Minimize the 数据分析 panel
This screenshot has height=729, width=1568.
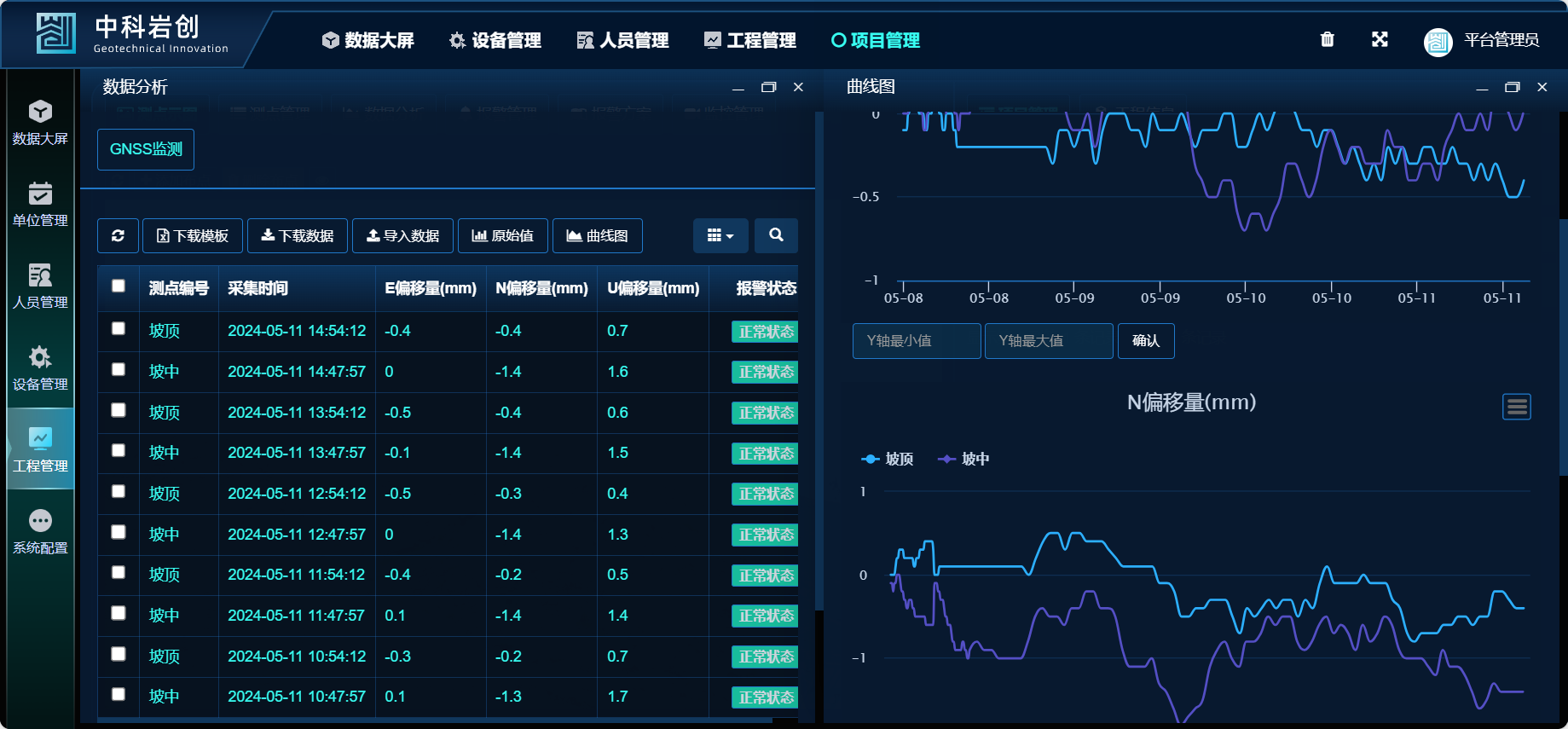coord(738,87)
